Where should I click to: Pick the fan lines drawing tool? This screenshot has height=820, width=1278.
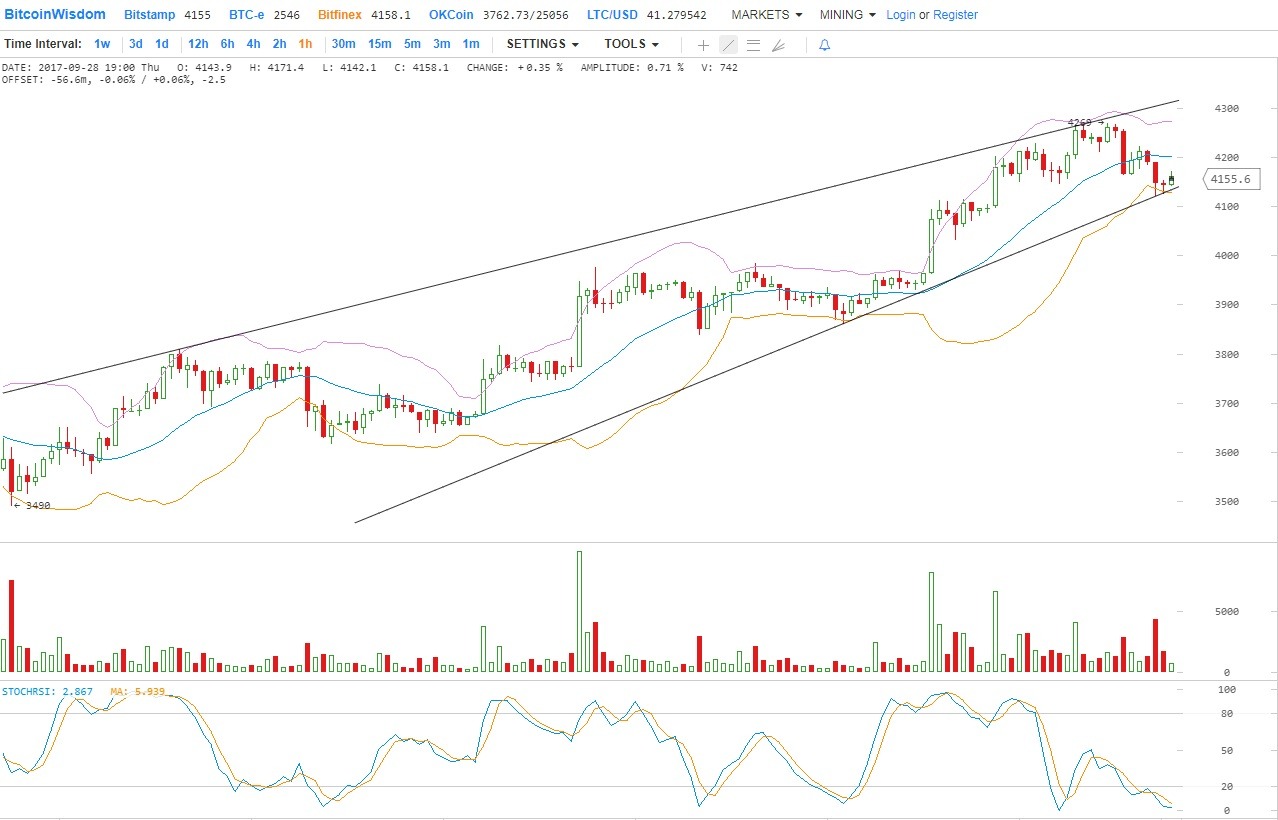[x=779, y=45]
